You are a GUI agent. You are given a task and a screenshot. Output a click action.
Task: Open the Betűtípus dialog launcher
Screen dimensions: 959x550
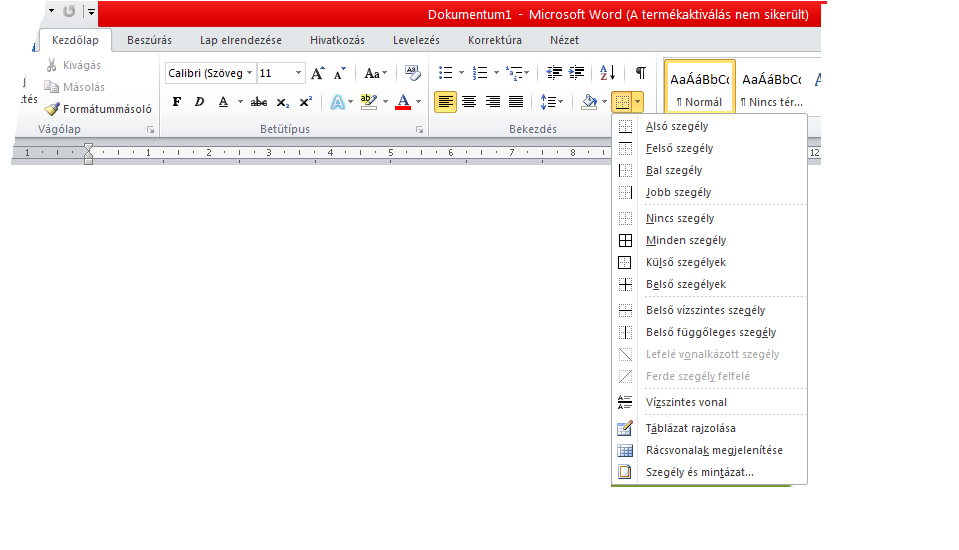(420, 130)
